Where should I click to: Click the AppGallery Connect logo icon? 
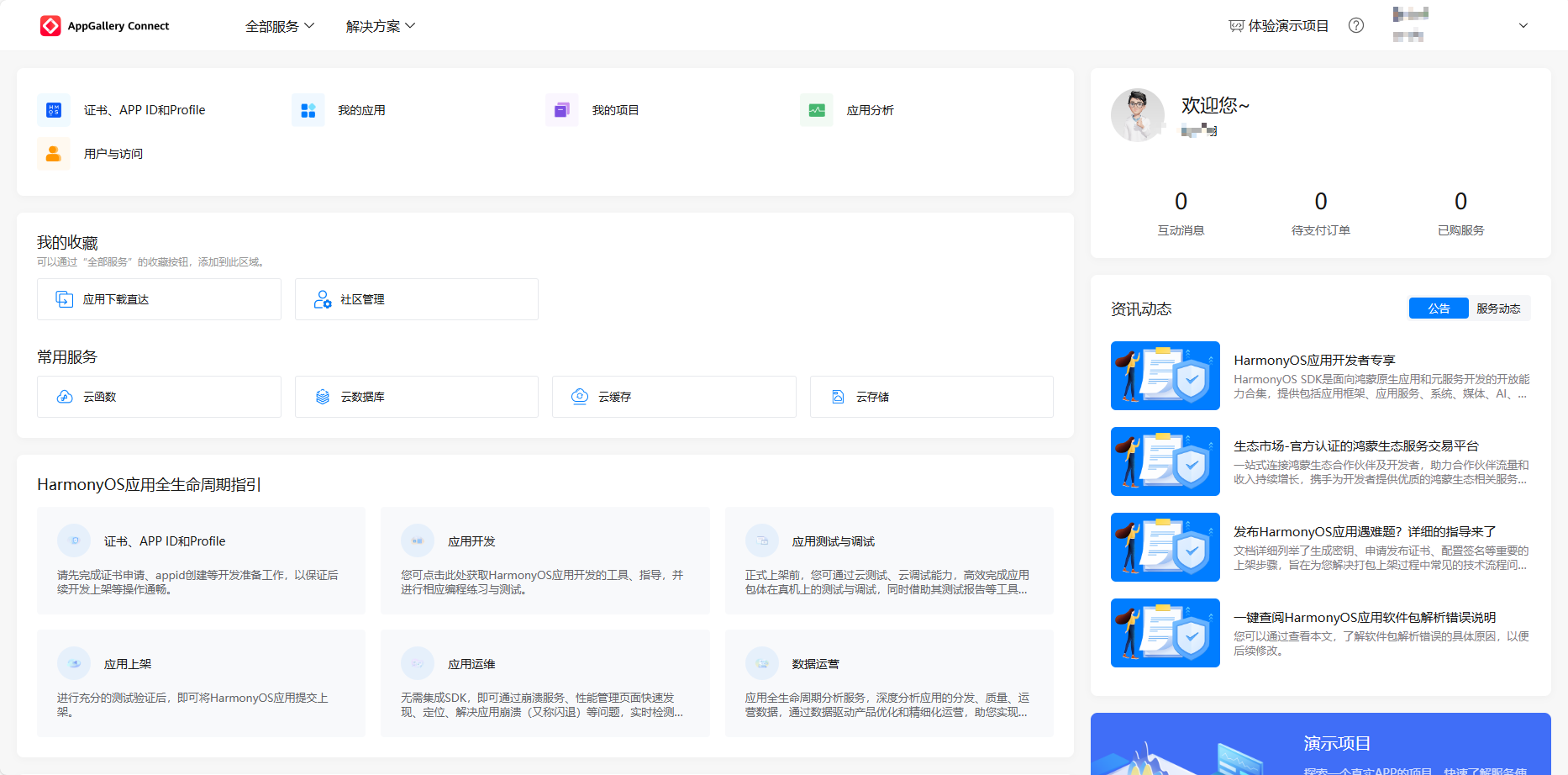[50, 26]
